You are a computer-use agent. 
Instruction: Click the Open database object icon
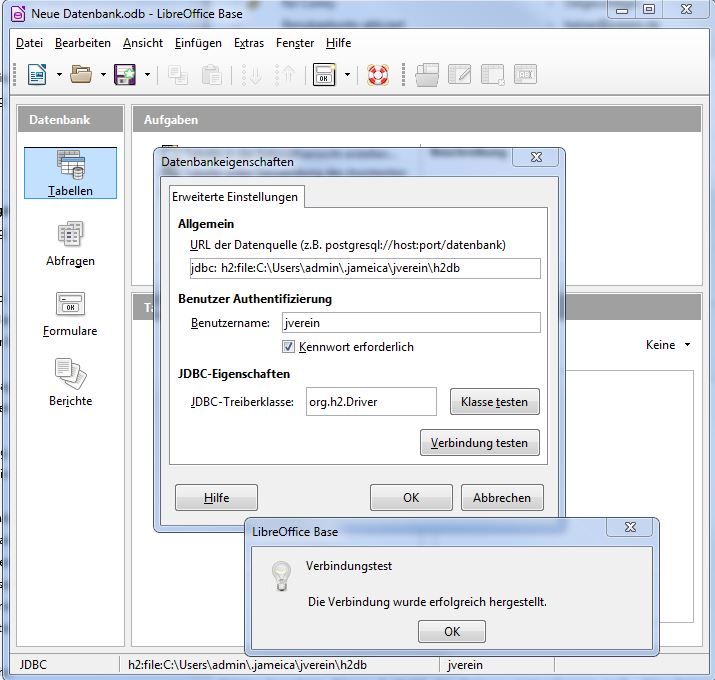pos(427,75)
